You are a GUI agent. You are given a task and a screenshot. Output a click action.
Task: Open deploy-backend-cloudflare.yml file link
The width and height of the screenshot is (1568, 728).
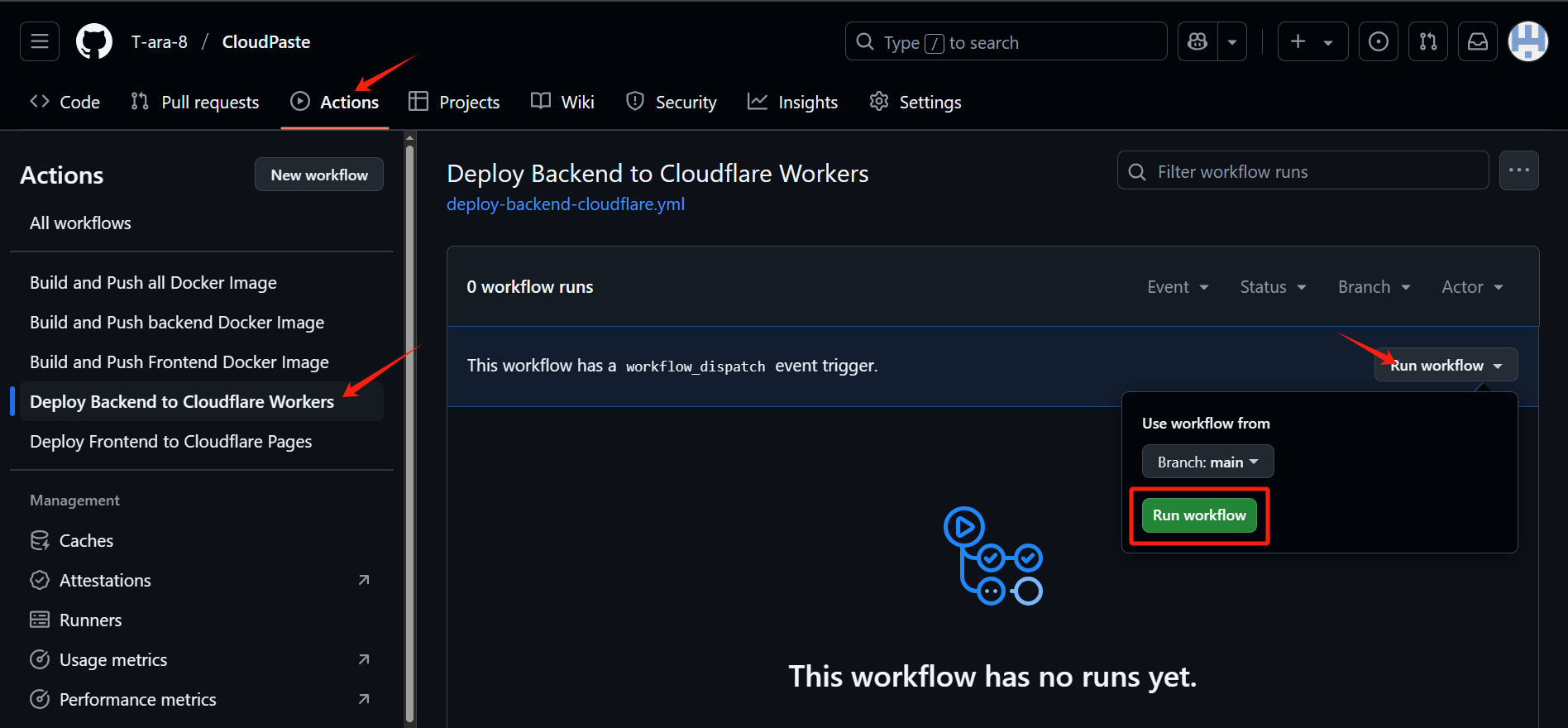coord(566,204)
